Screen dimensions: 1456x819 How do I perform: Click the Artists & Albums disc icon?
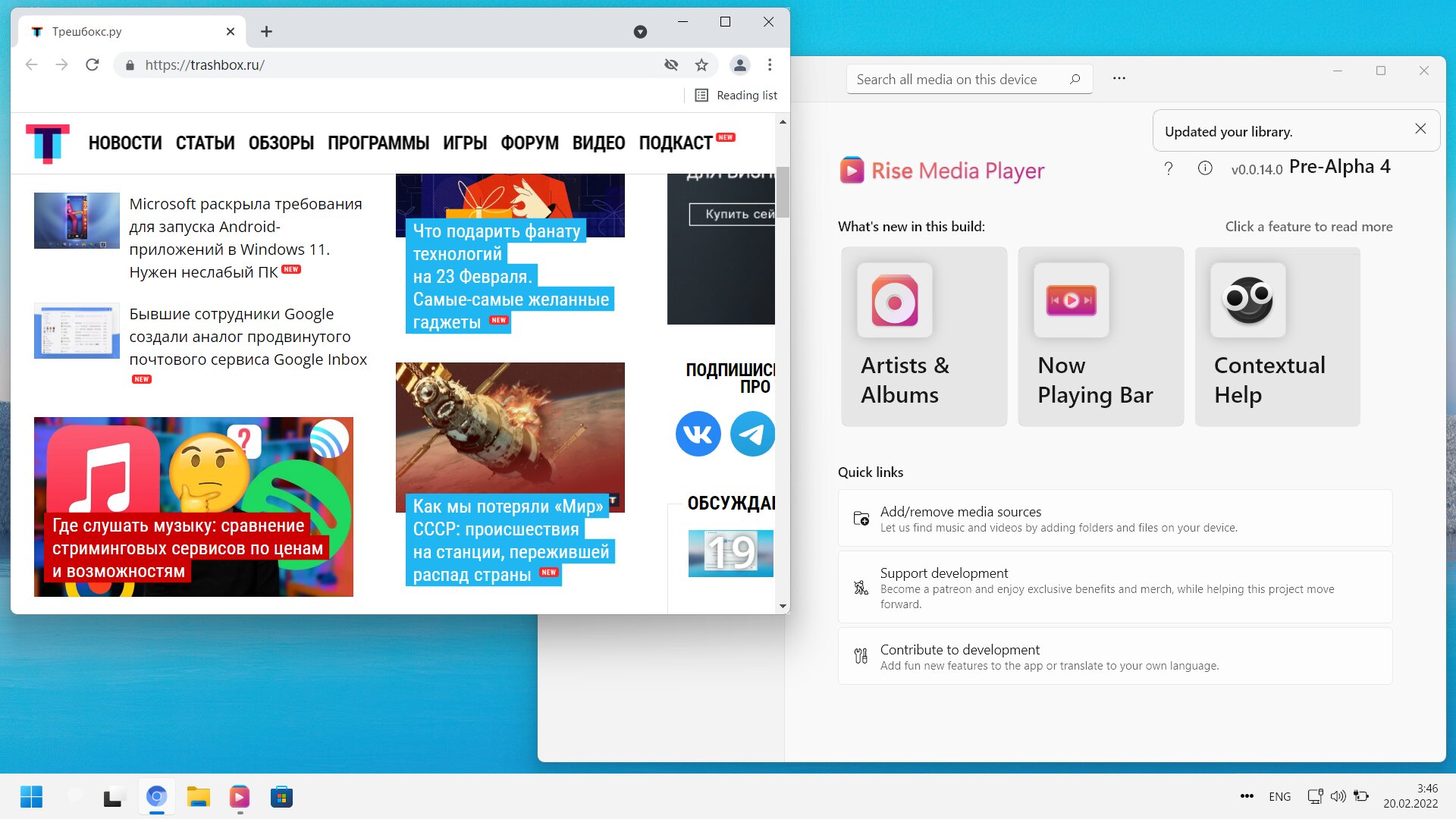tap(895, 300)
